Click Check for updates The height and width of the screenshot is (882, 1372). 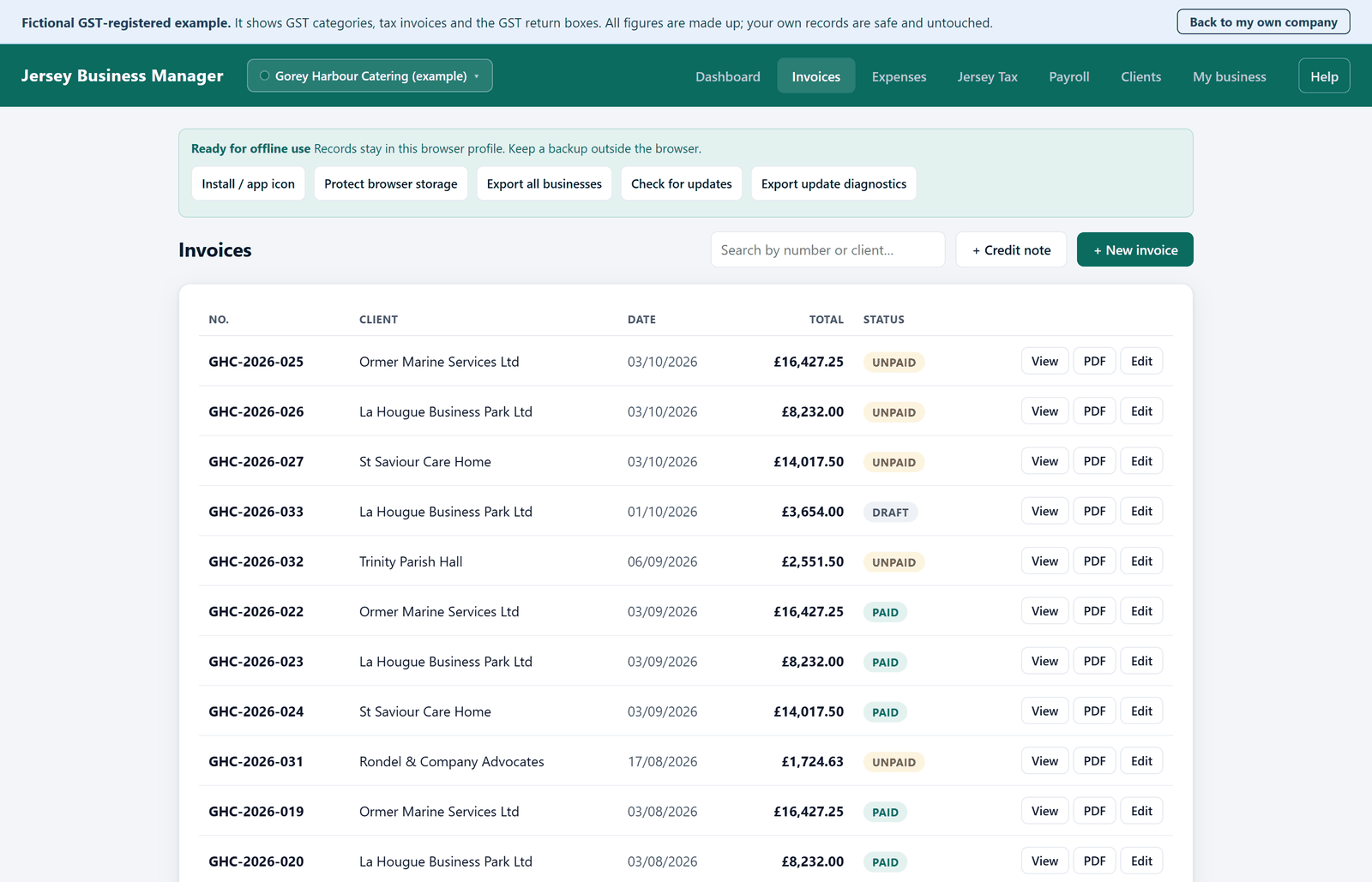coord(681,183)
